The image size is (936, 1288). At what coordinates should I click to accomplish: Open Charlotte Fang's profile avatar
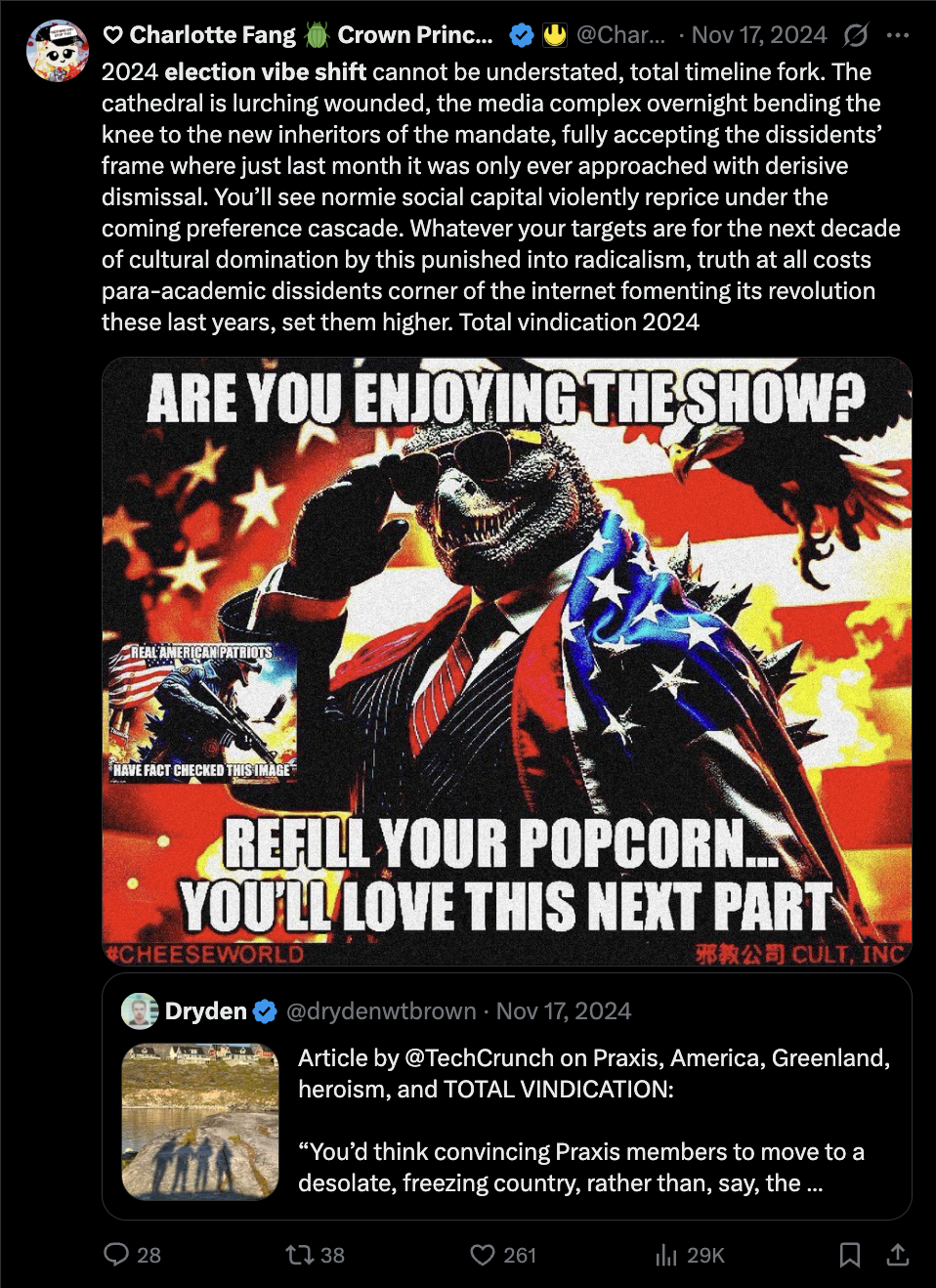coord(58,50)
